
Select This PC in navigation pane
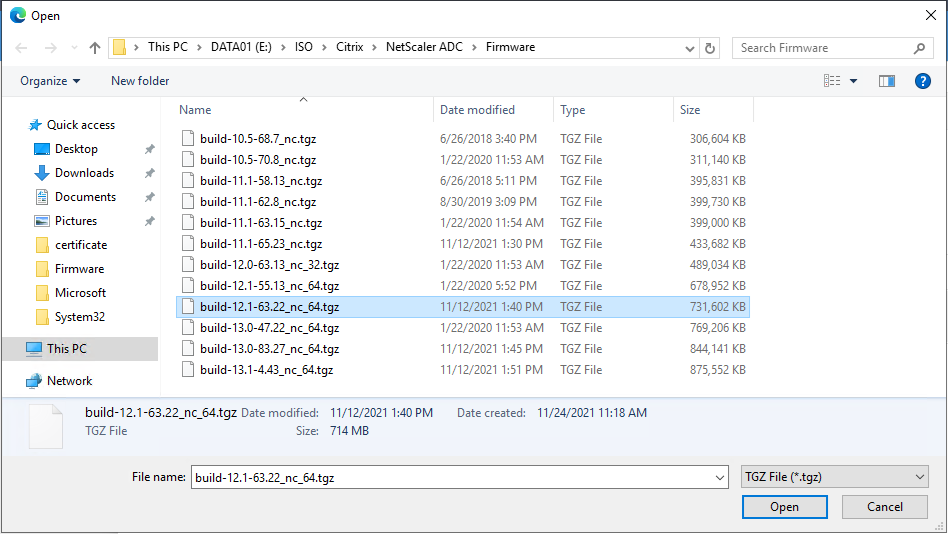pos(66,349)
